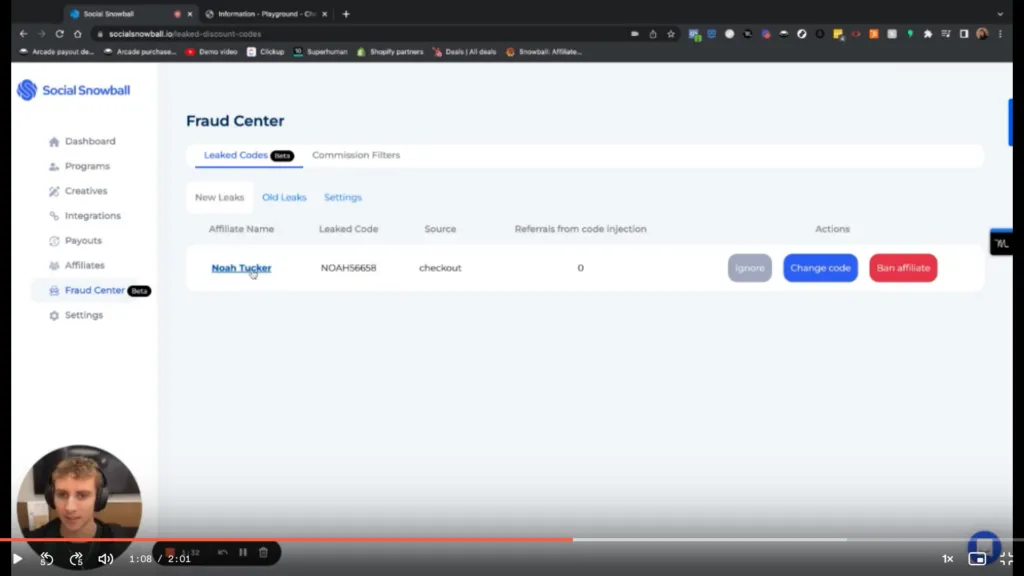Ban affiliate Noah Tucker

(903, 268)
